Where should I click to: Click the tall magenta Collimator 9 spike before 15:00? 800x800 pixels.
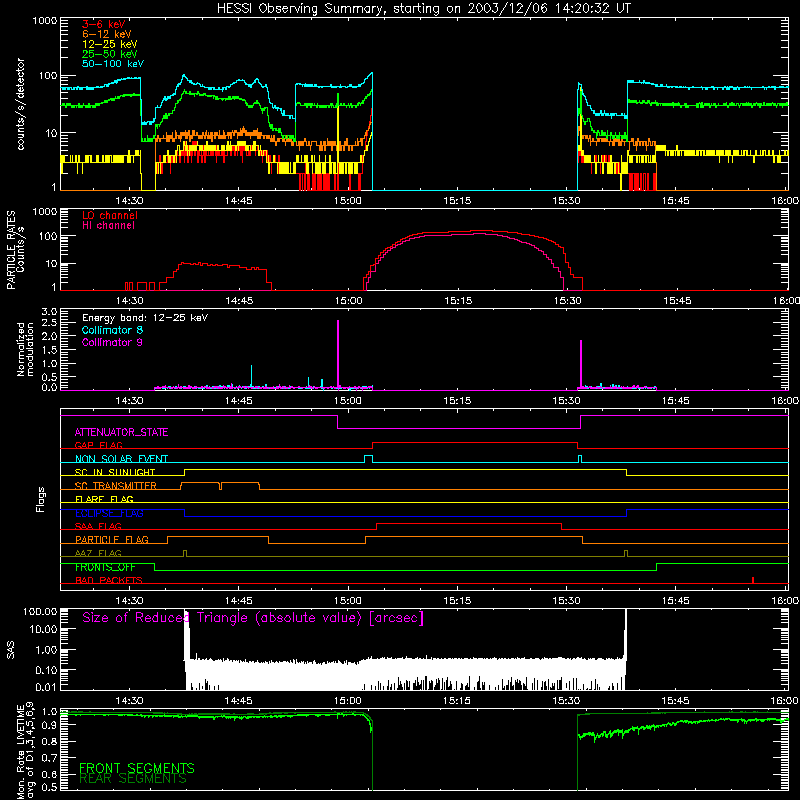338,354
